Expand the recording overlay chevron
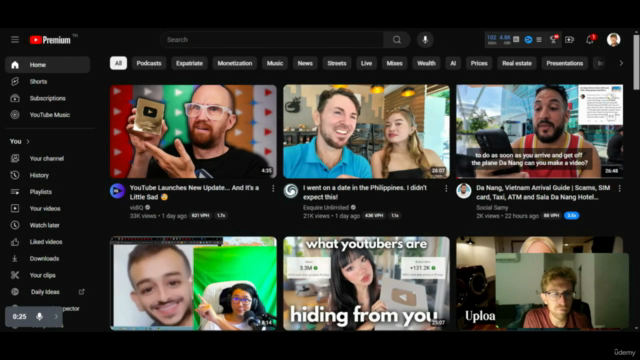Screen dimensions: 640x360 point(56,317)
